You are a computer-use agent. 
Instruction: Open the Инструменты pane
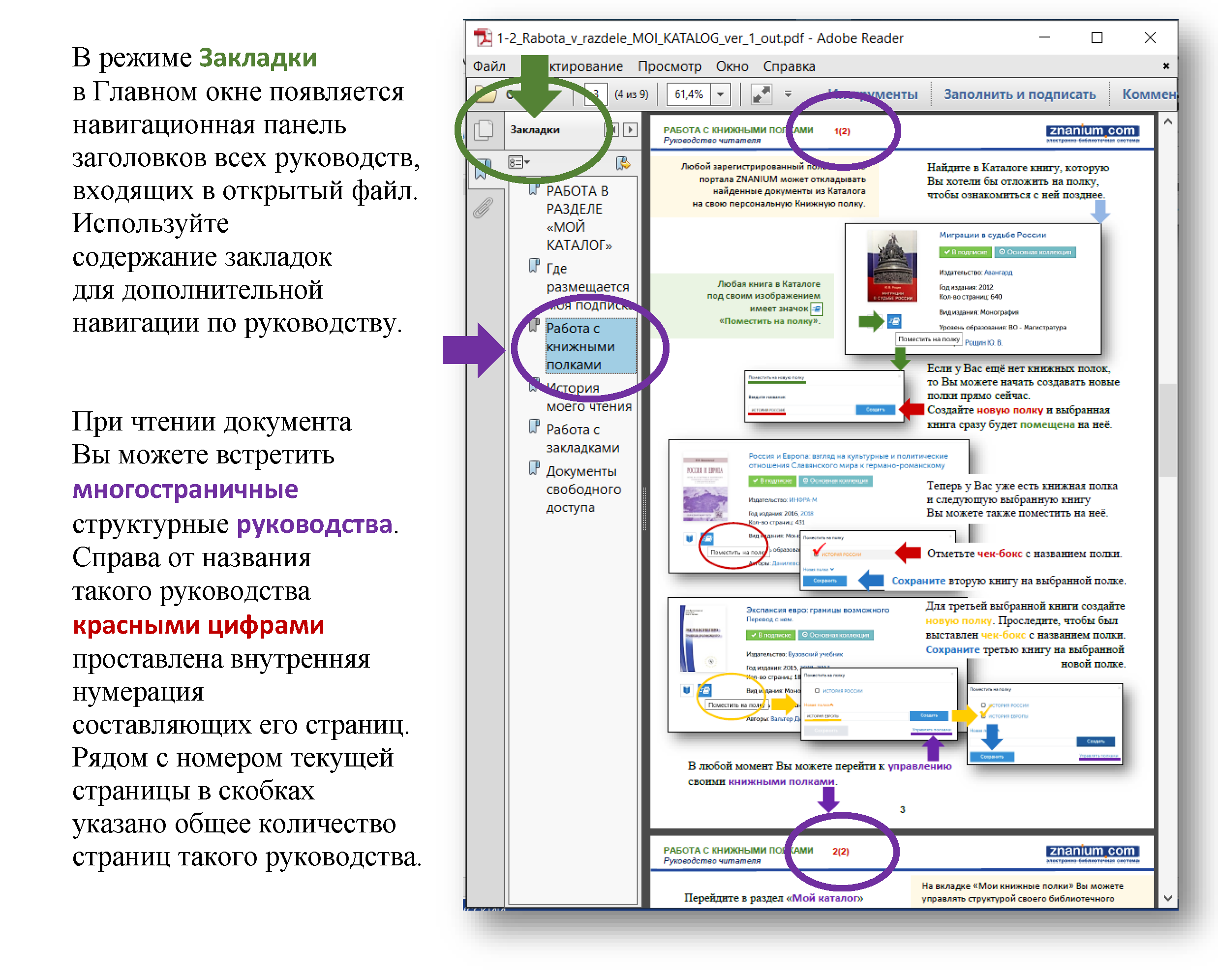pos(873,94)
